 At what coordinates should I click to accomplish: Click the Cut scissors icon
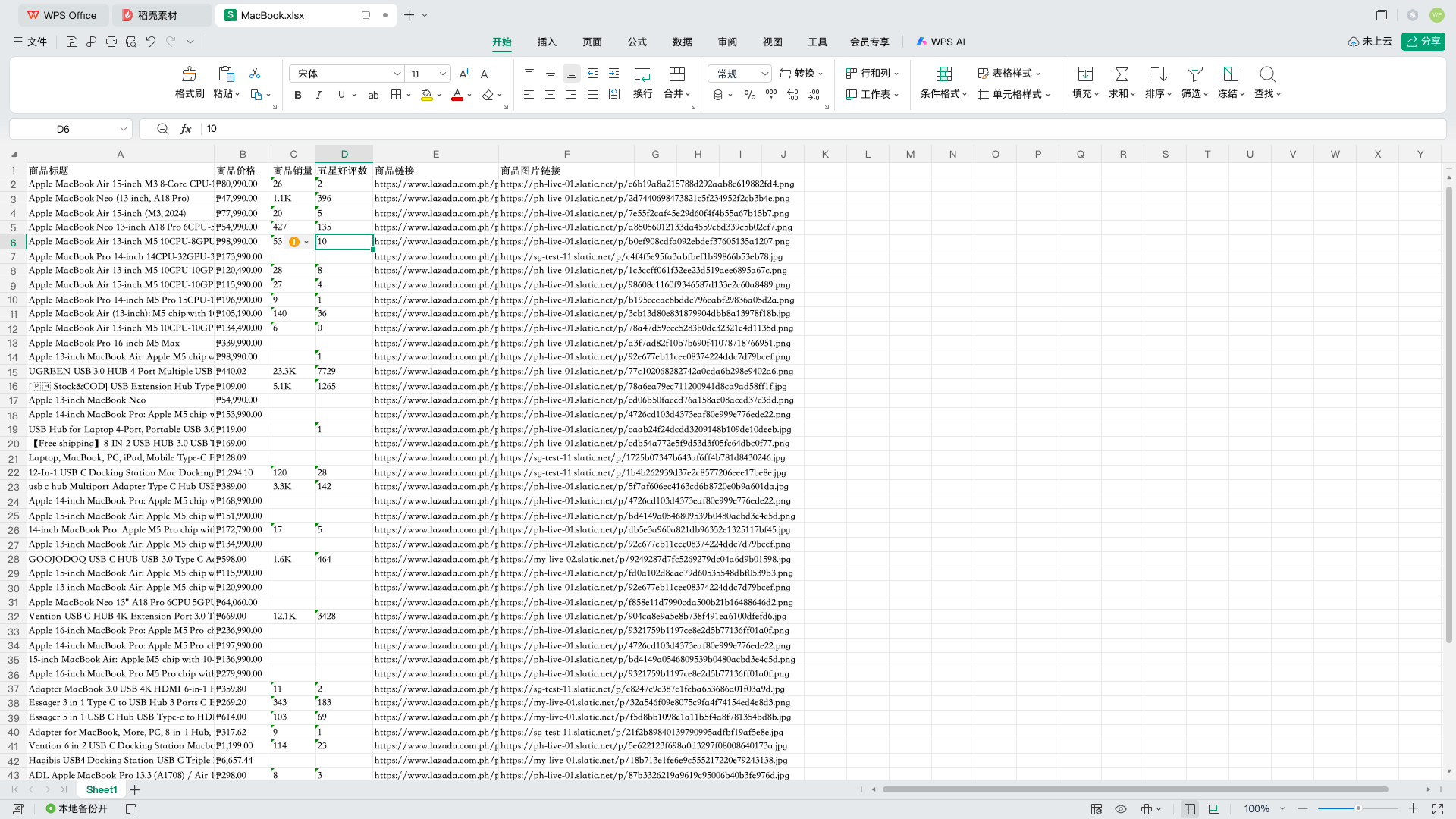255,74
